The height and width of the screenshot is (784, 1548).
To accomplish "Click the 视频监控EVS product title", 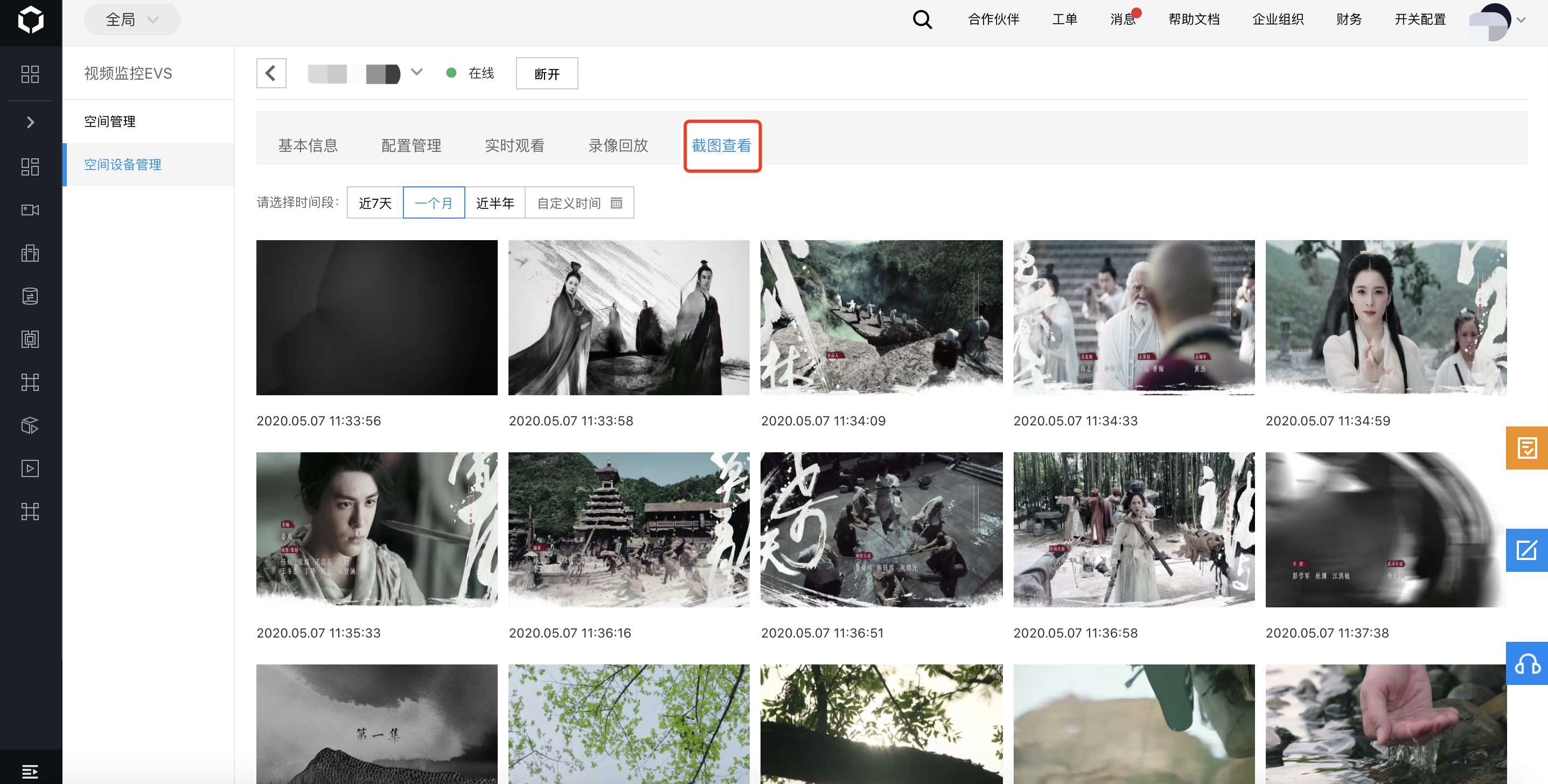I will click(x=128, y=73).
